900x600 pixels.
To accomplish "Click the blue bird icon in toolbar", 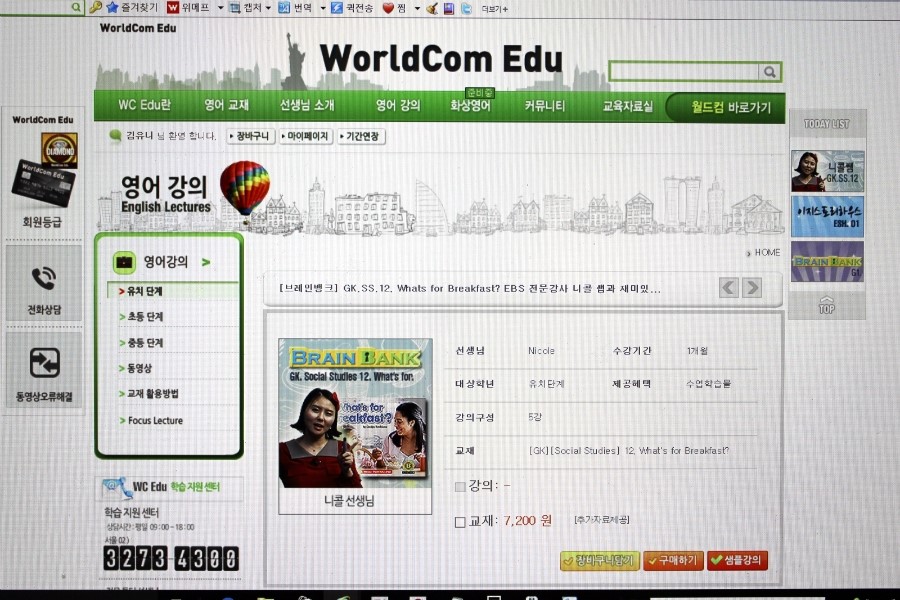I will point(466,9).
